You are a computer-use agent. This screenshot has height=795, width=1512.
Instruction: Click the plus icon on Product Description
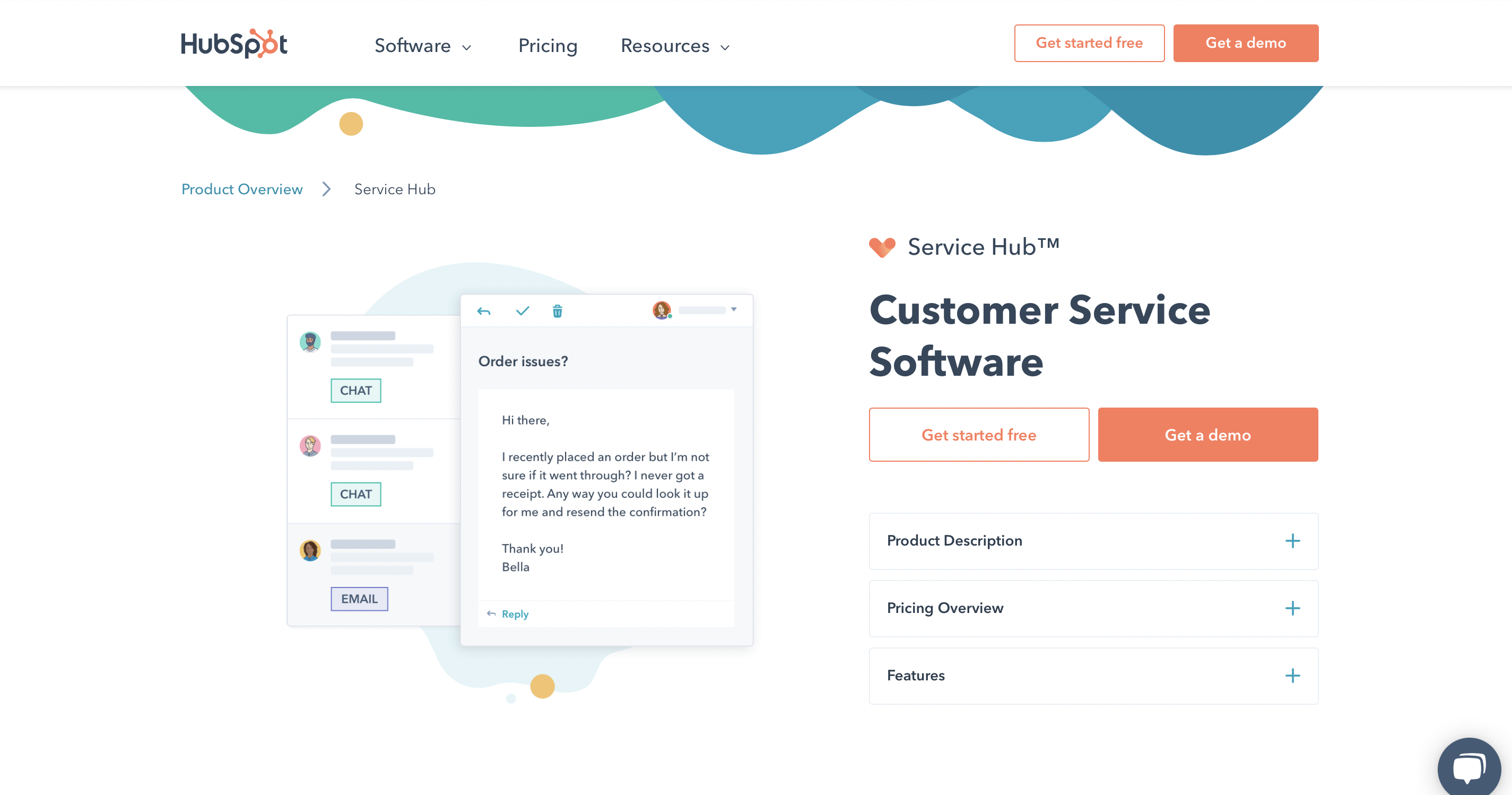[x=1292, y=541]
